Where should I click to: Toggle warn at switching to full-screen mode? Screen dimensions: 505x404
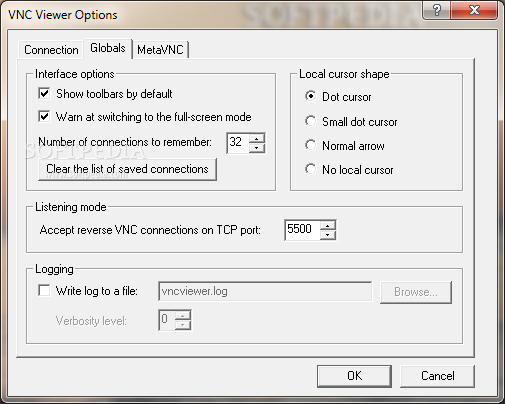[x=44, y=116]
